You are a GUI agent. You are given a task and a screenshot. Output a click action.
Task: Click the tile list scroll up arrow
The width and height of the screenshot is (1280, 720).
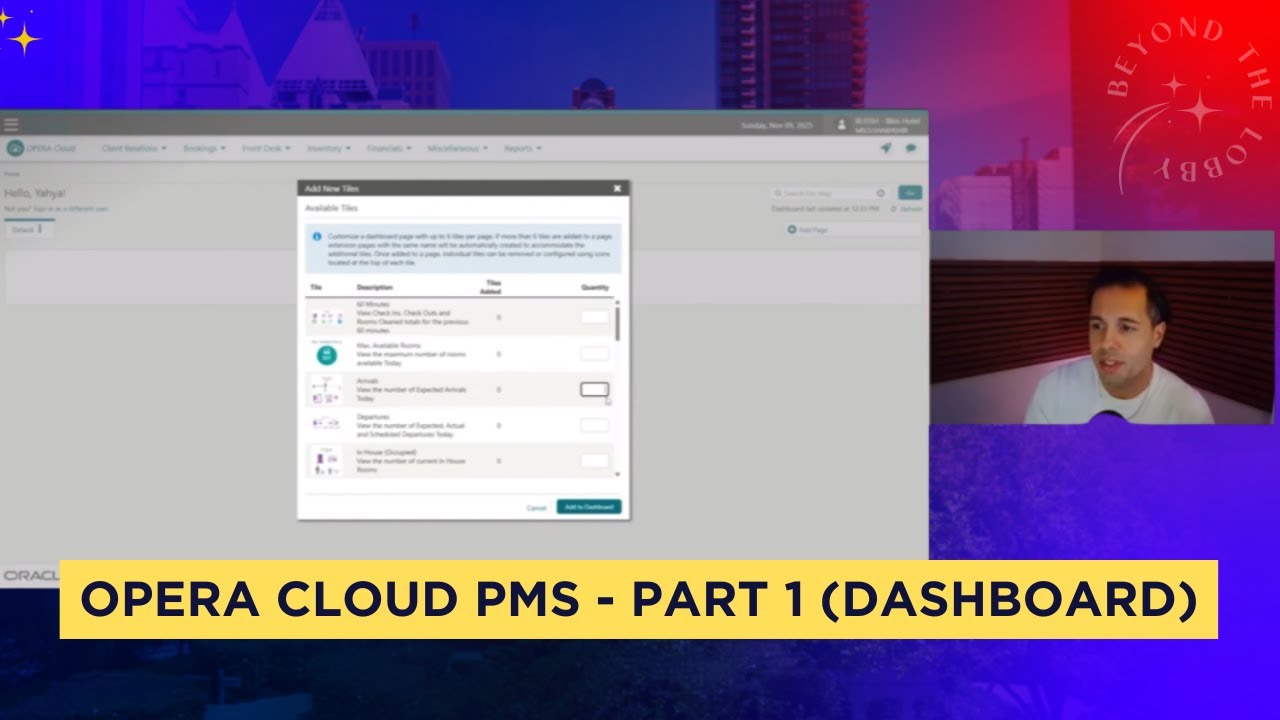pyautogui.click(x=617, y=302)
